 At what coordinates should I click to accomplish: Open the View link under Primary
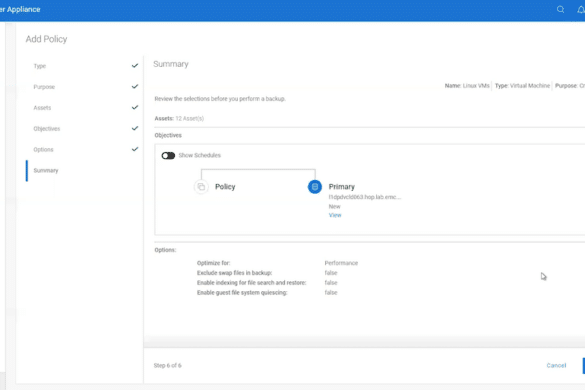pyautogui.click(x=335, y=215)
